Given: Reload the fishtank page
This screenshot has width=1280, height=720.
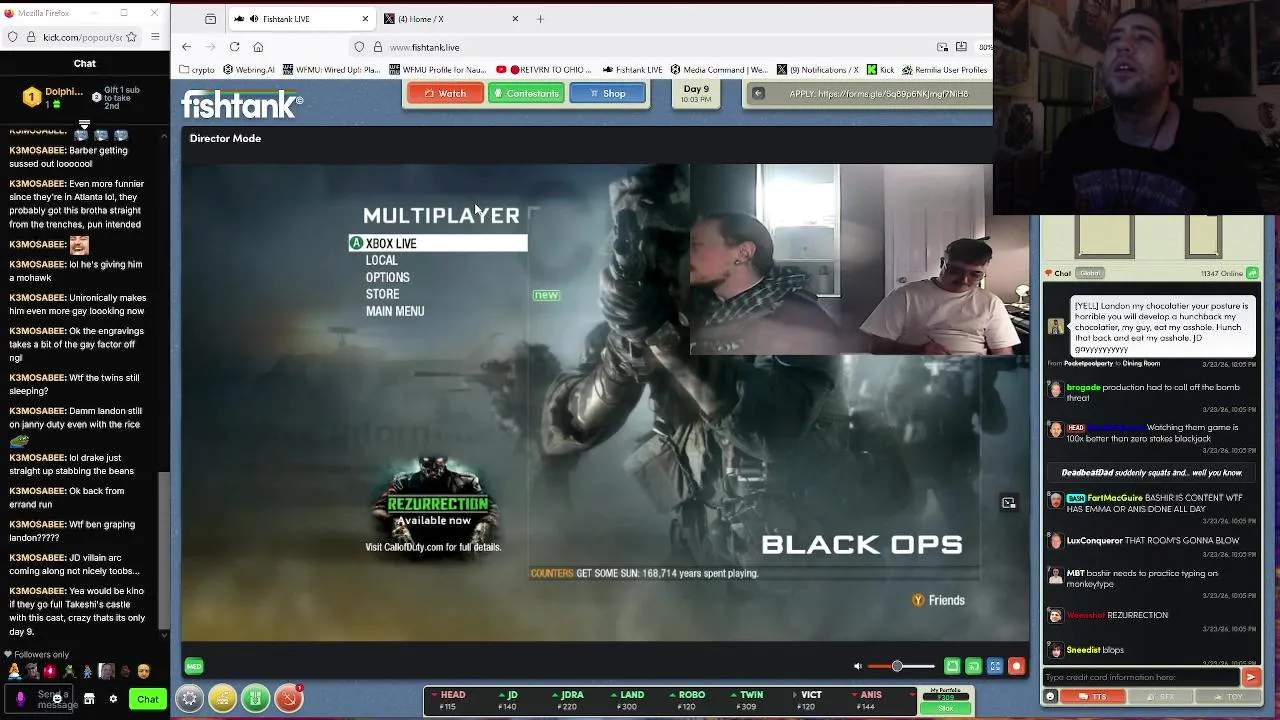Looking at the screenshot, I should click(234, 47).
